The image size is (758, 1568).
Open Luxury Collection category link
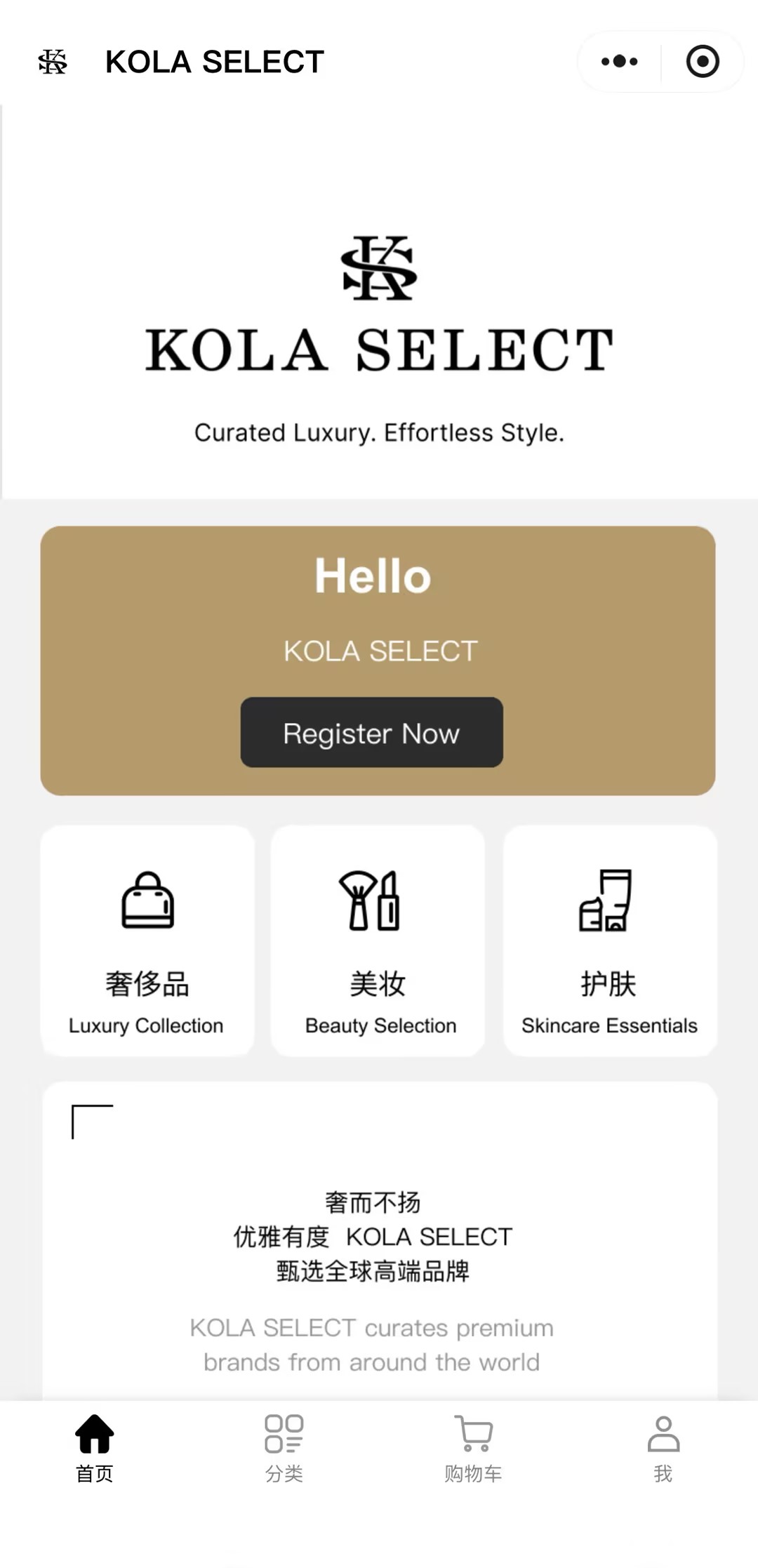pos(146,1025)
